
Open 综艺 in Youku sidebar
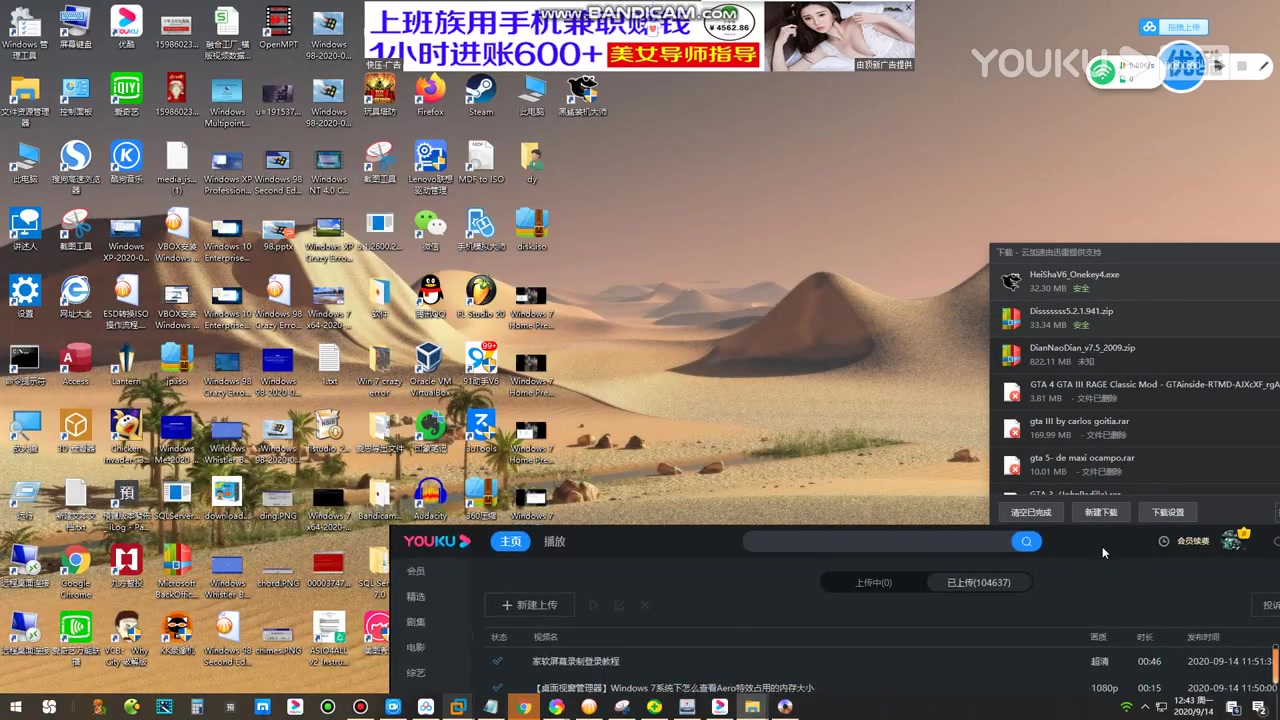[x=416, y=673]
